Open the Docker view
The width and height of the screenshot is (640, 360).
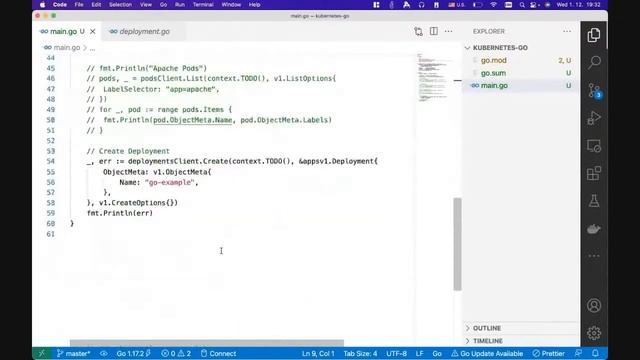(x=594, y=229)
